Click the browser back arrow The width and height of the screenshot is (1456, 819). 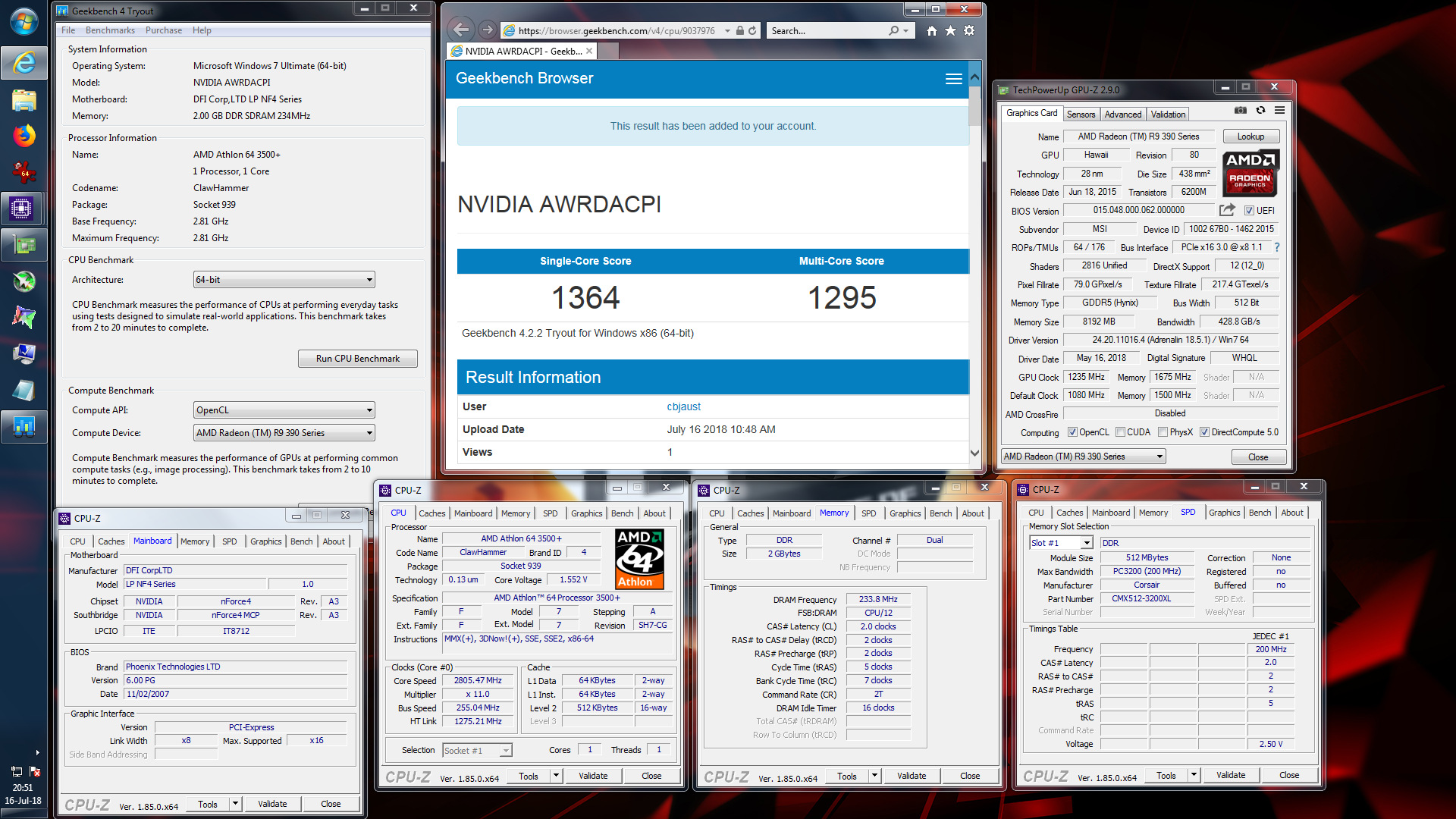[x=460, y=30]
